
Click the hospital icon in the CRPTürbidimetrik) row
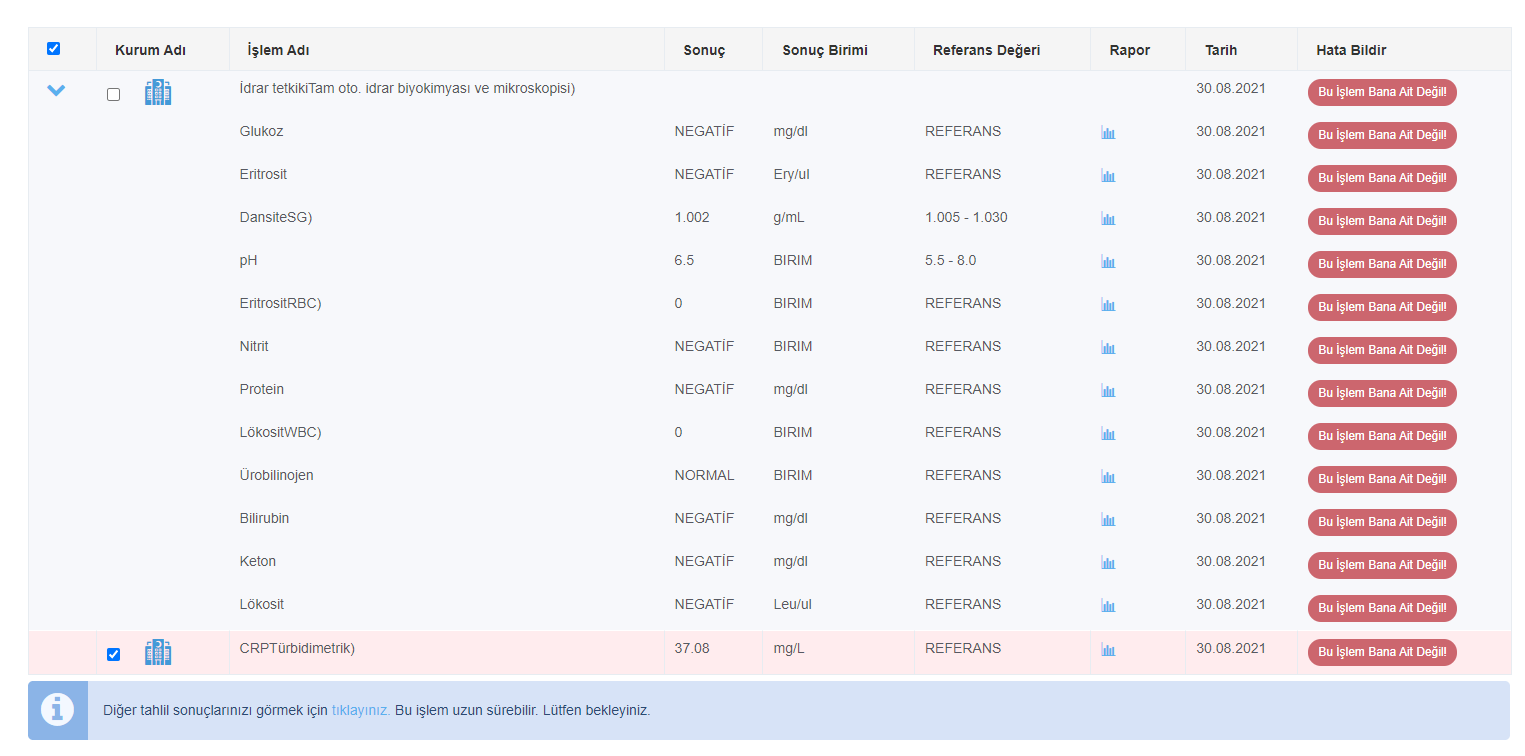[158, 653]
